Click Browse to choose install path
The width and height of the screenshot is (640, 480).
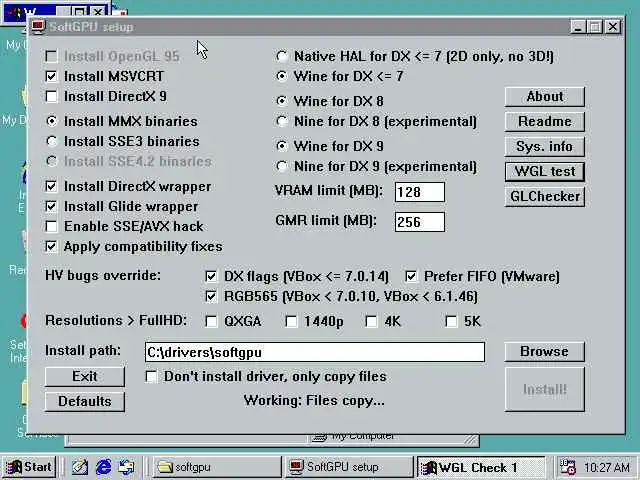point(544,352)
